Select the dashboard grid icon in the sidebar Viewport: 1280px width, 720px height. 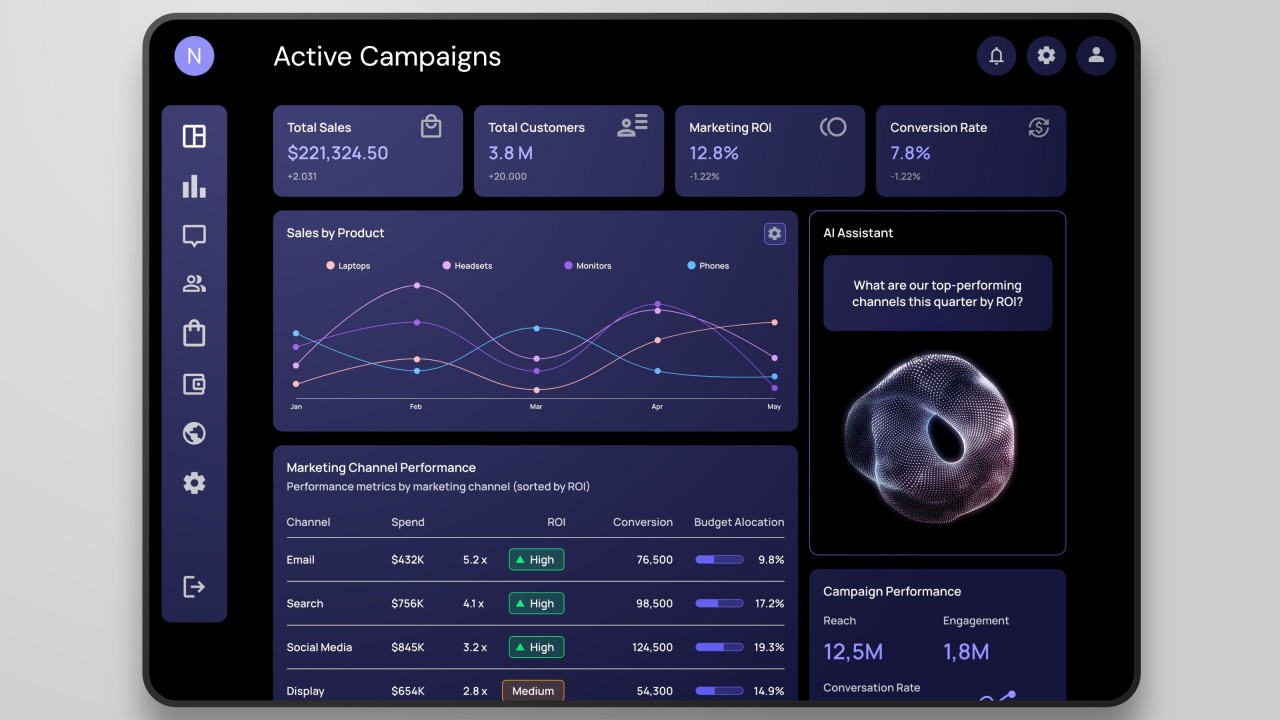(x=194, y=135)
